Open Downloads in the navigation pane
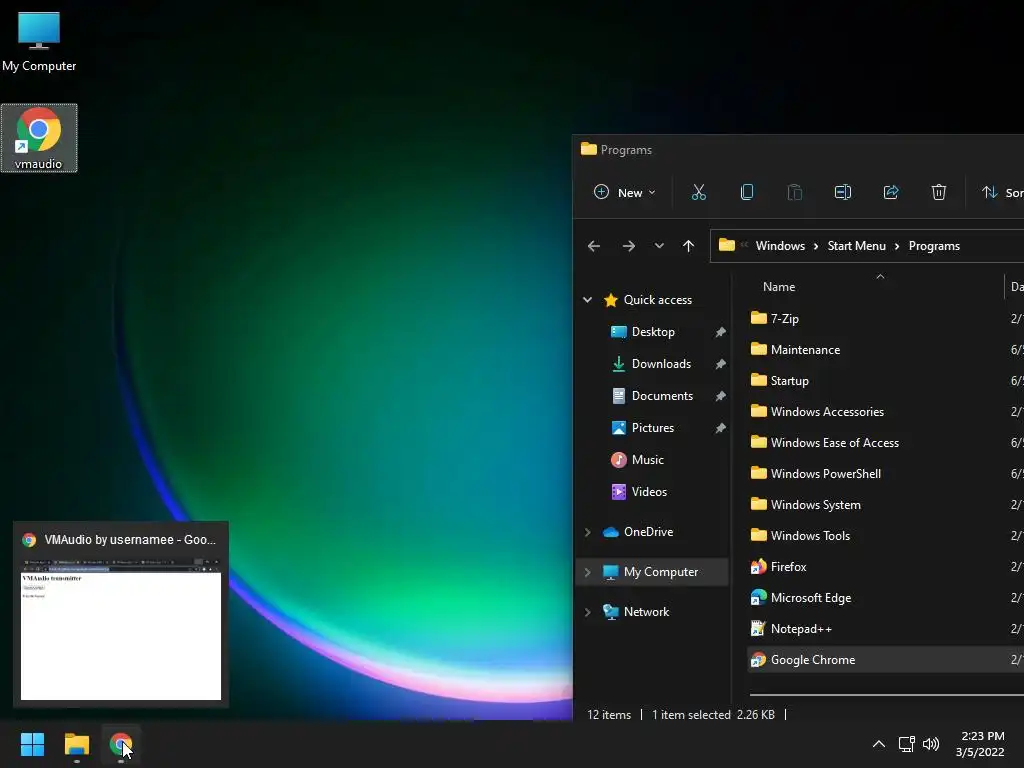The image size is (1024, 768). point(661,364)
